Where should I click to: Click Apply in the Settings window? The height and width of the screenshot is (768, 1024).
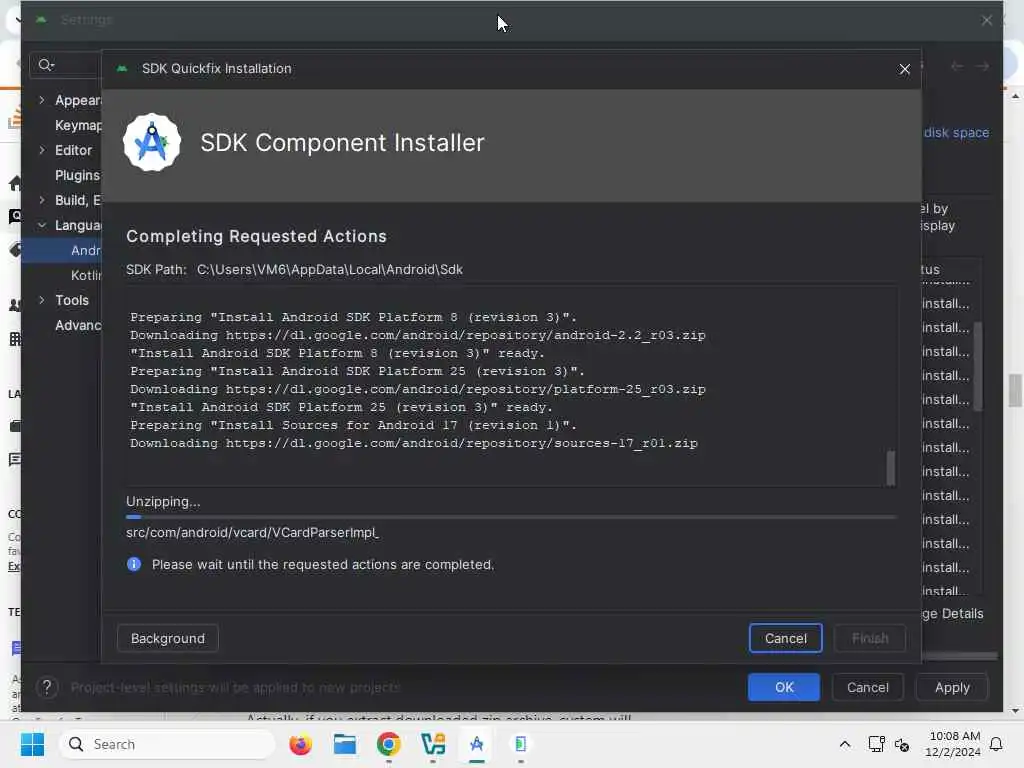click(952, 687)
